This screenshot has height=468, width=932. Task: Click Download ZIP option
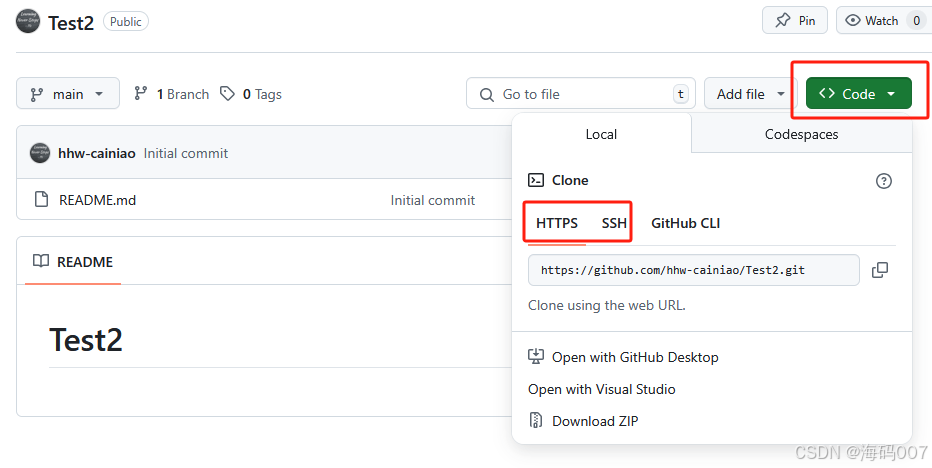594,421
